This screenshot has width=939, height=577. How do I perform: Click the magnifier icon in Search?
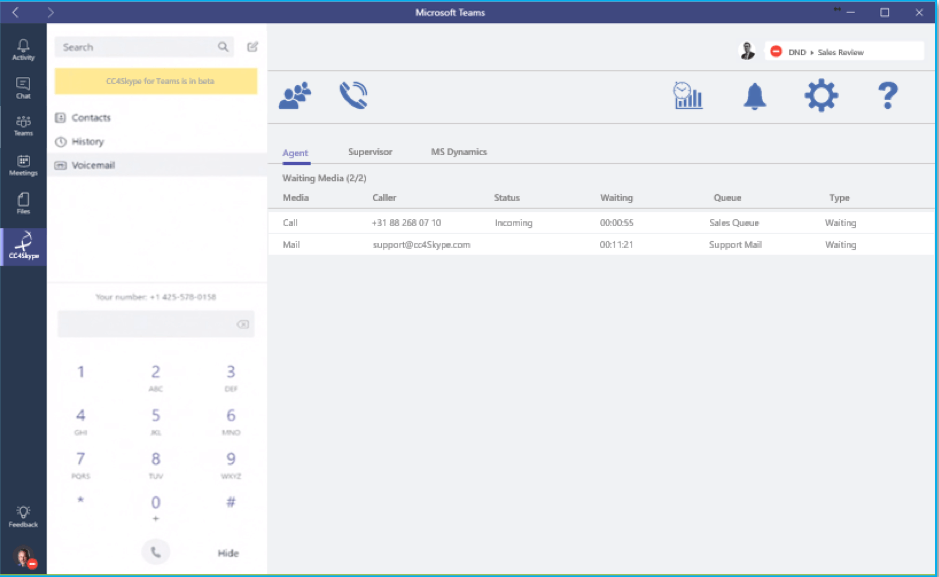tap(223, 47)
